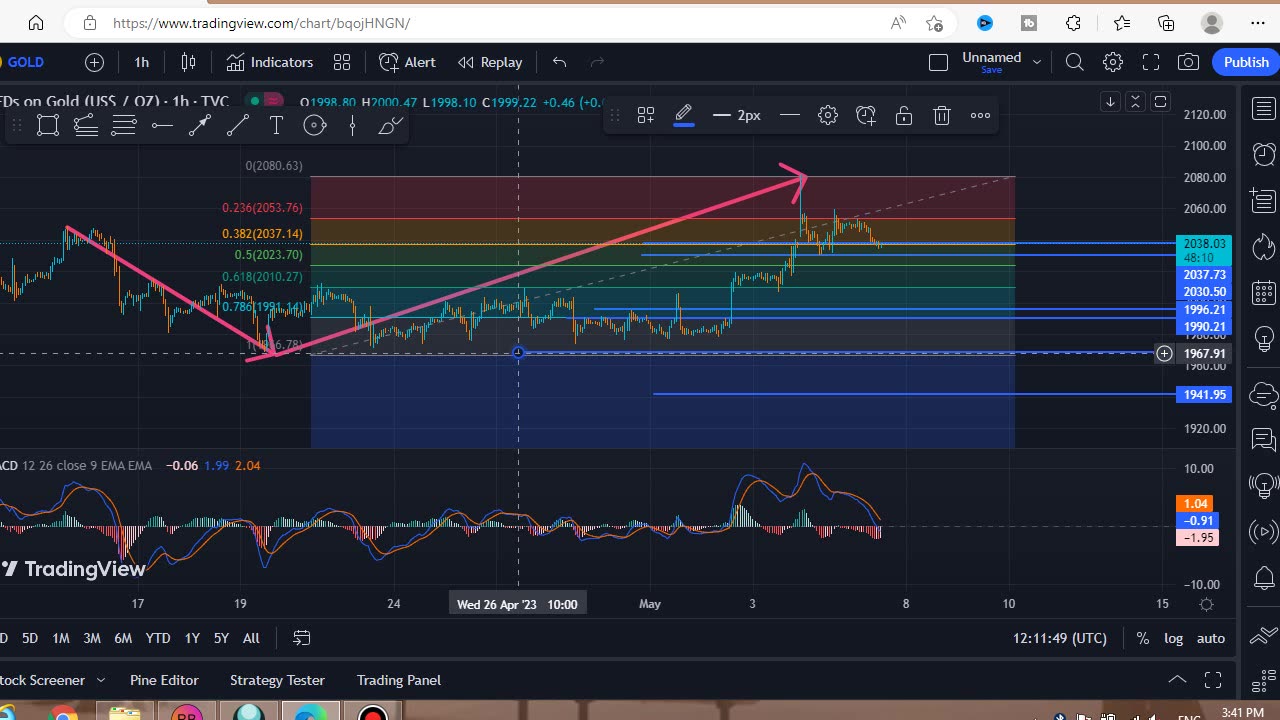Move pane down with the arrow button
1280x720 pixels.
pos(1110,101)
